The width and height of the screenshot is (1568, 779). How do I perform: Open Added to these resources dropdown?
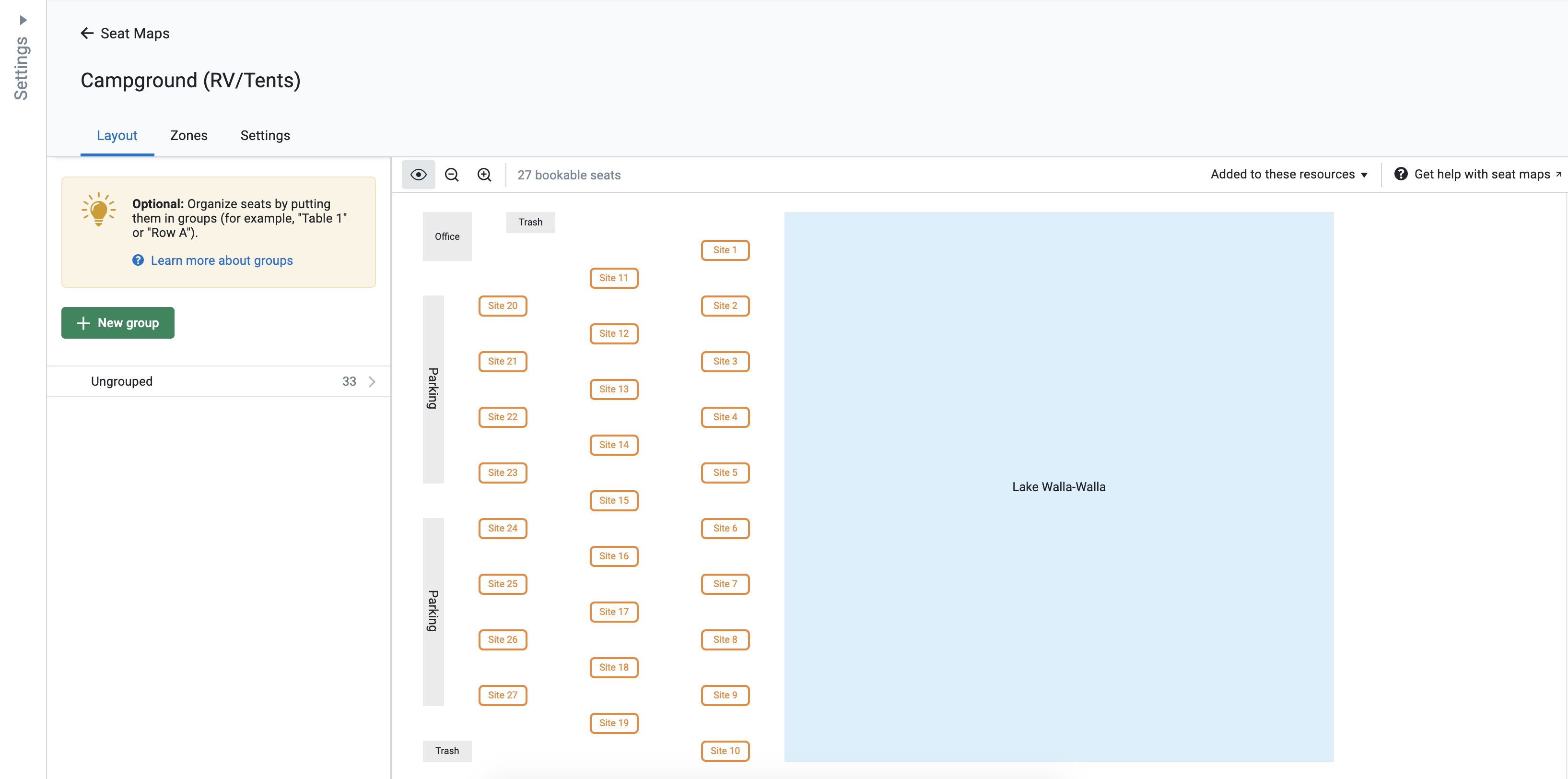click(1288, 174)
